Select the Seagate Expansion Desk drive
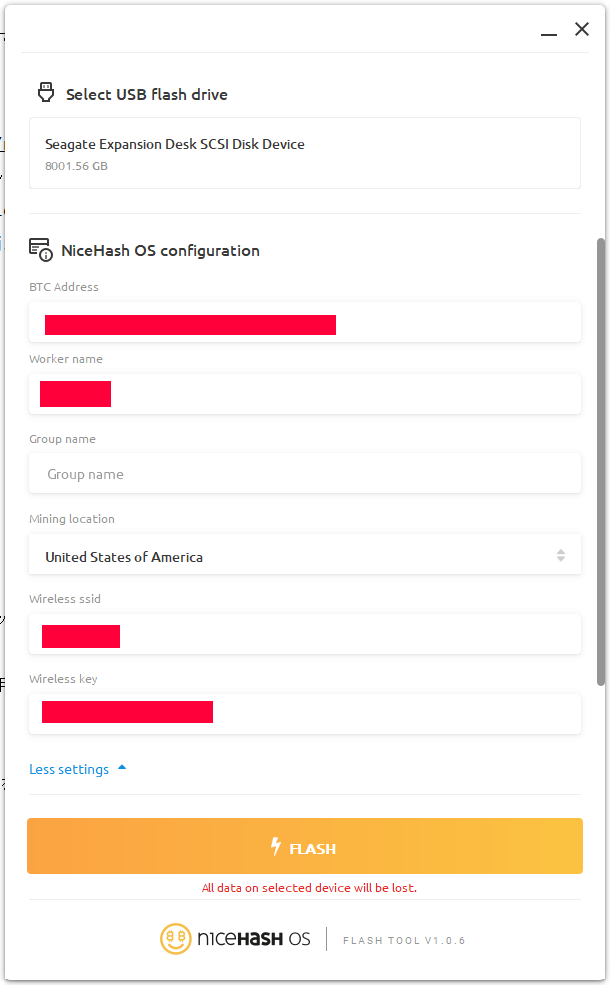The image size is (610, 985). 304,153
